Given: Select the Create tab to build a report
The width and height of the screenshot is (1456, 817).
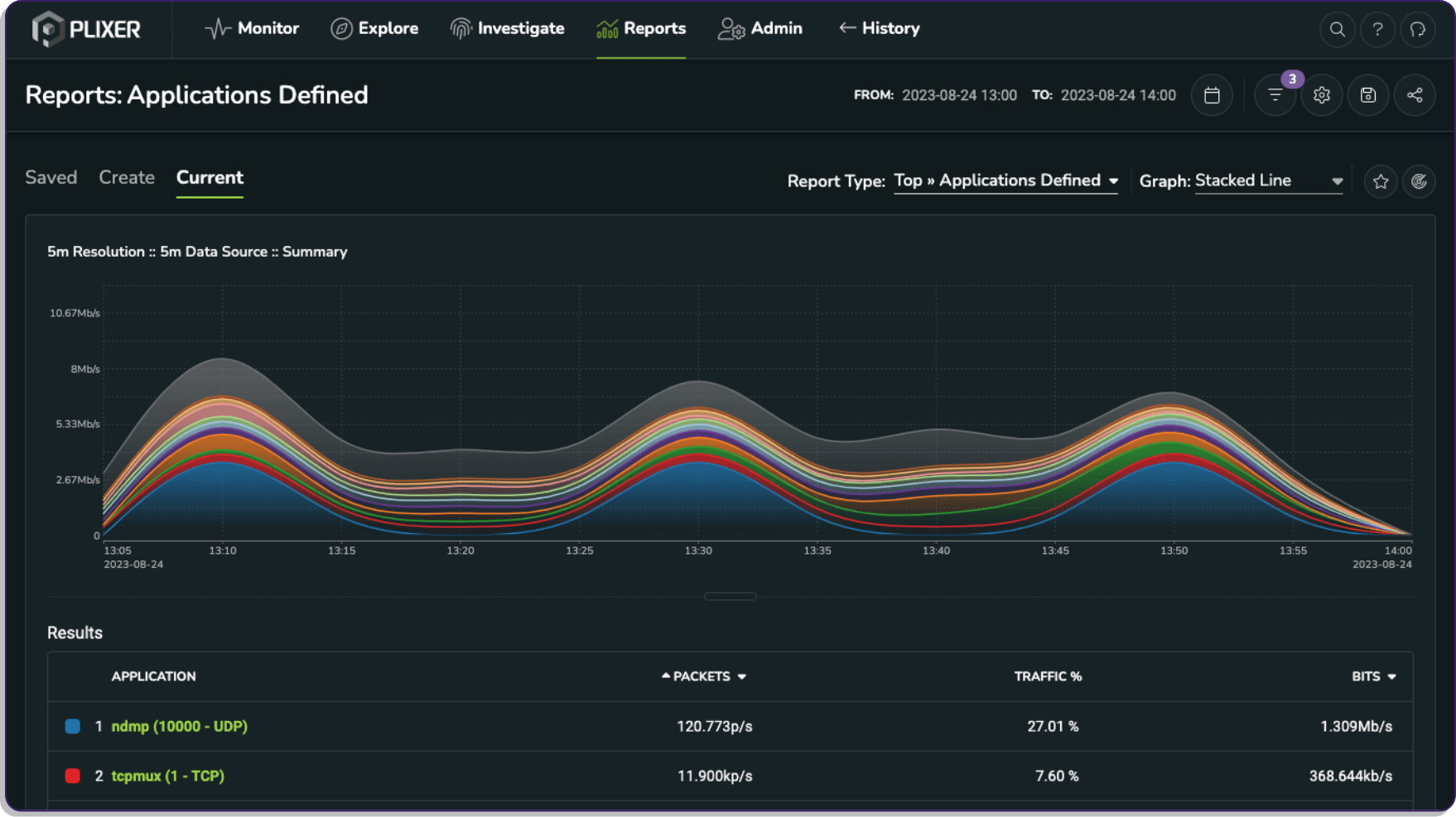Looking at the screenshot, I should click(127, 177).
